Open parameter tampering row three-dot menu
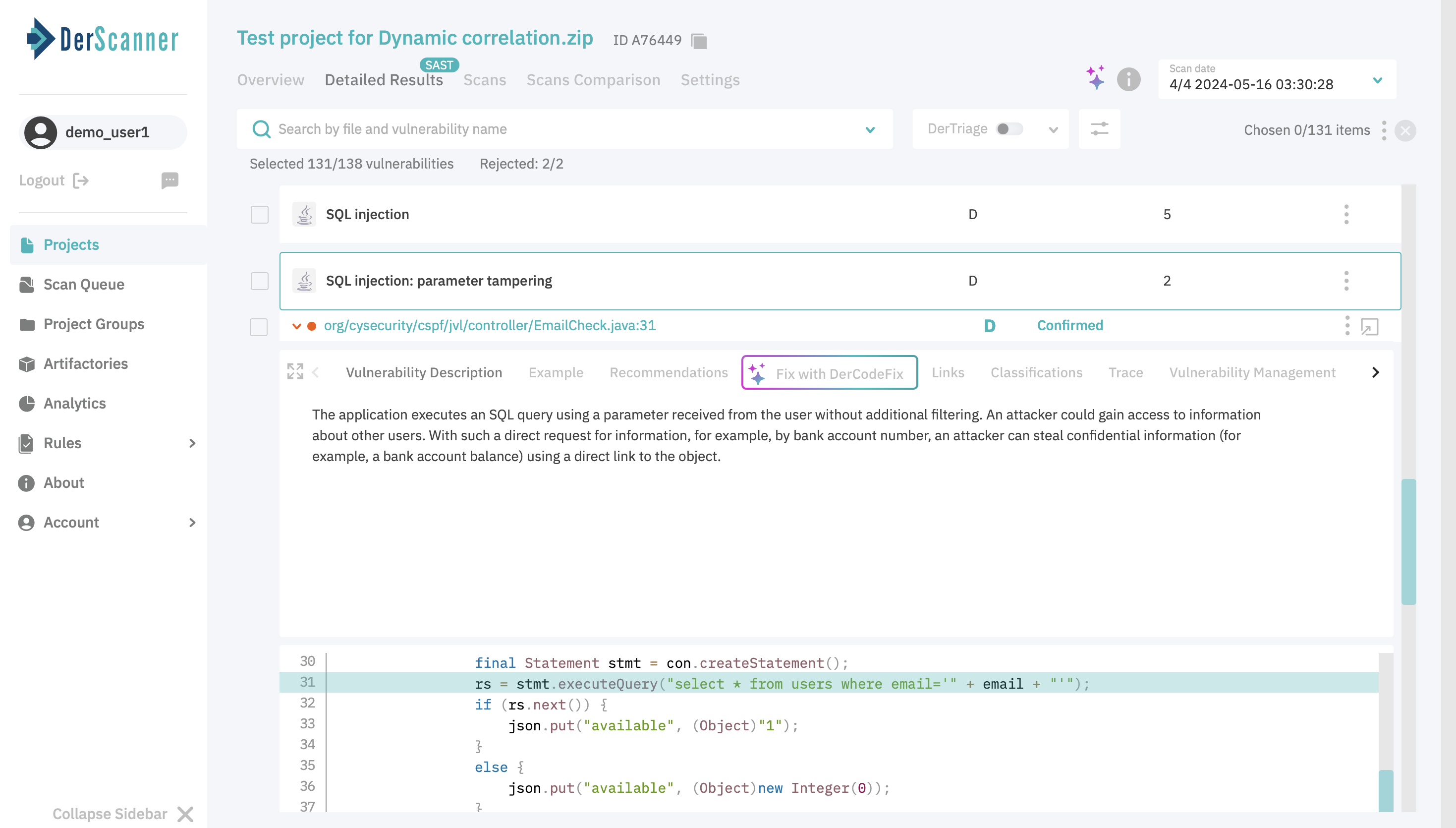The width and height of the screenshot is (1456, 828). 1346,281
